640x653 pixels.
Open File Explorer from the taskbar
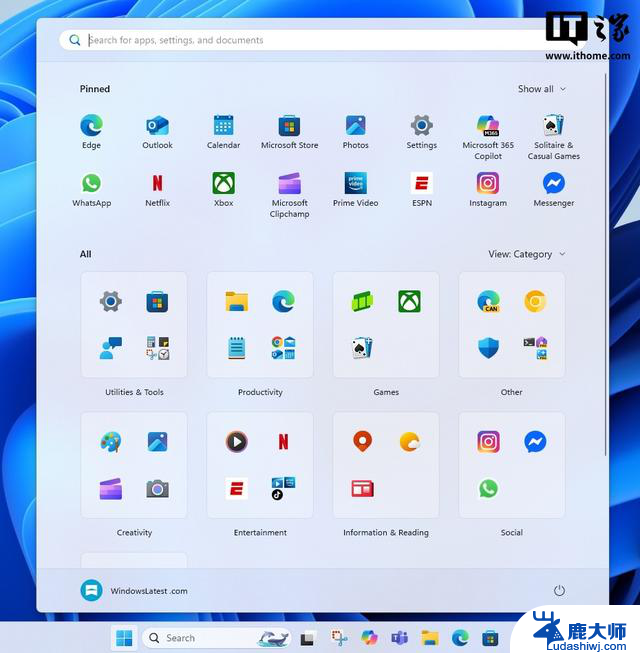430,638
